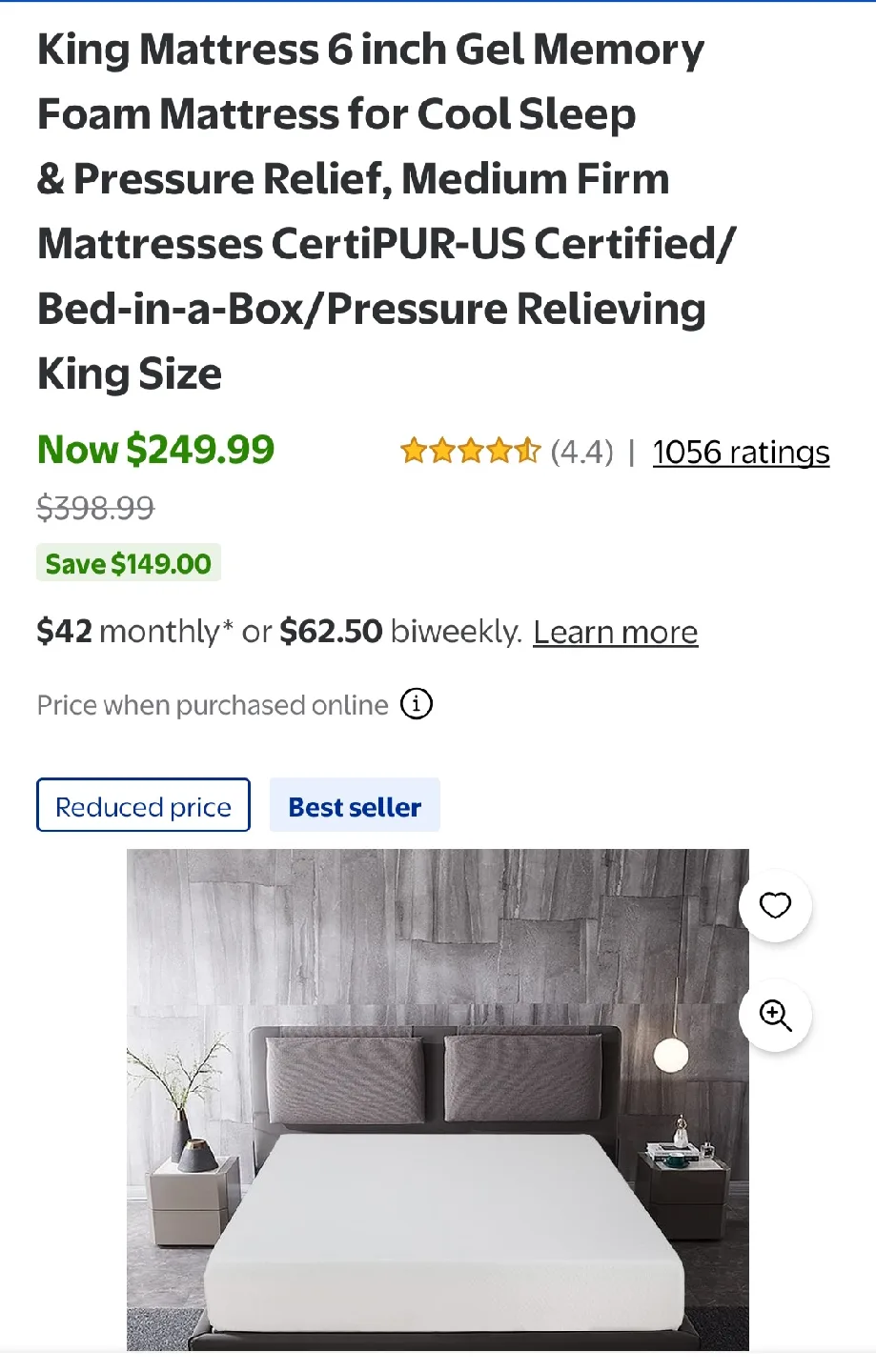Open the product title heading
Screen dimensions: 876x1372
pos(381,210)
